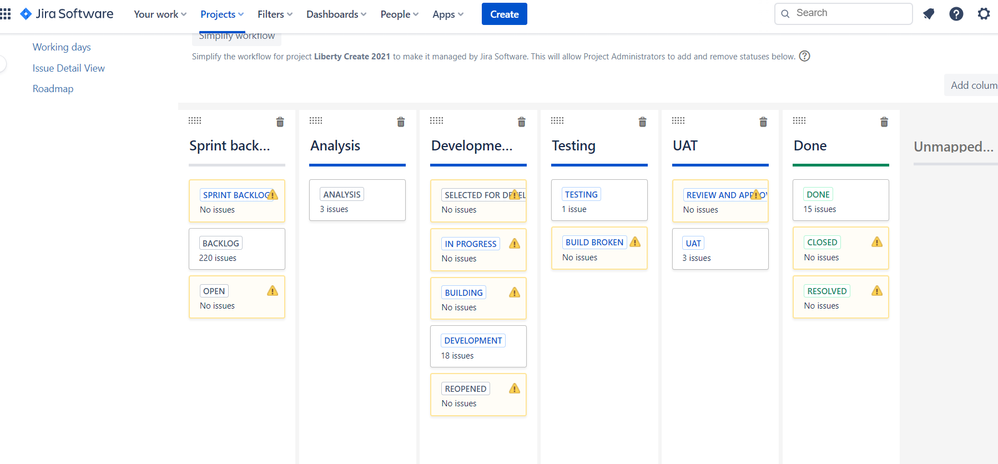Screen dimensions: 998x464
Task: Open the Working days settings link
Action: click(x=62, y=47)
